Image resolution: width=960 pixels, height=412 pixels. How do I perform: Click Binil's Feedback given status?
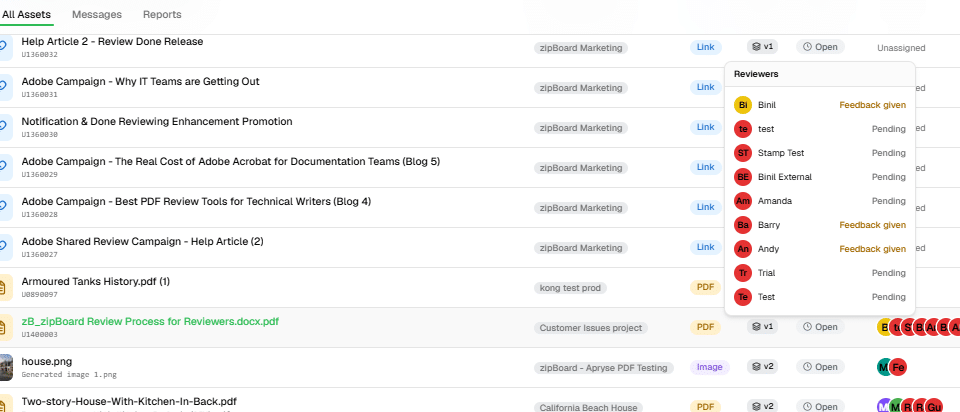(872, 105)
